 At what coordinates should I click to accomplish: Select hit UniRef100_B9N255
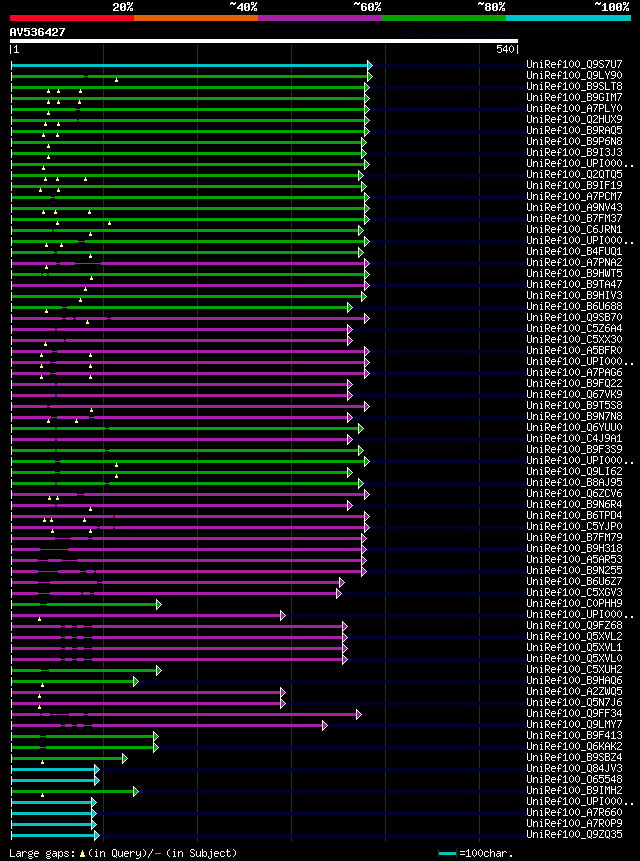click(575, 571)
